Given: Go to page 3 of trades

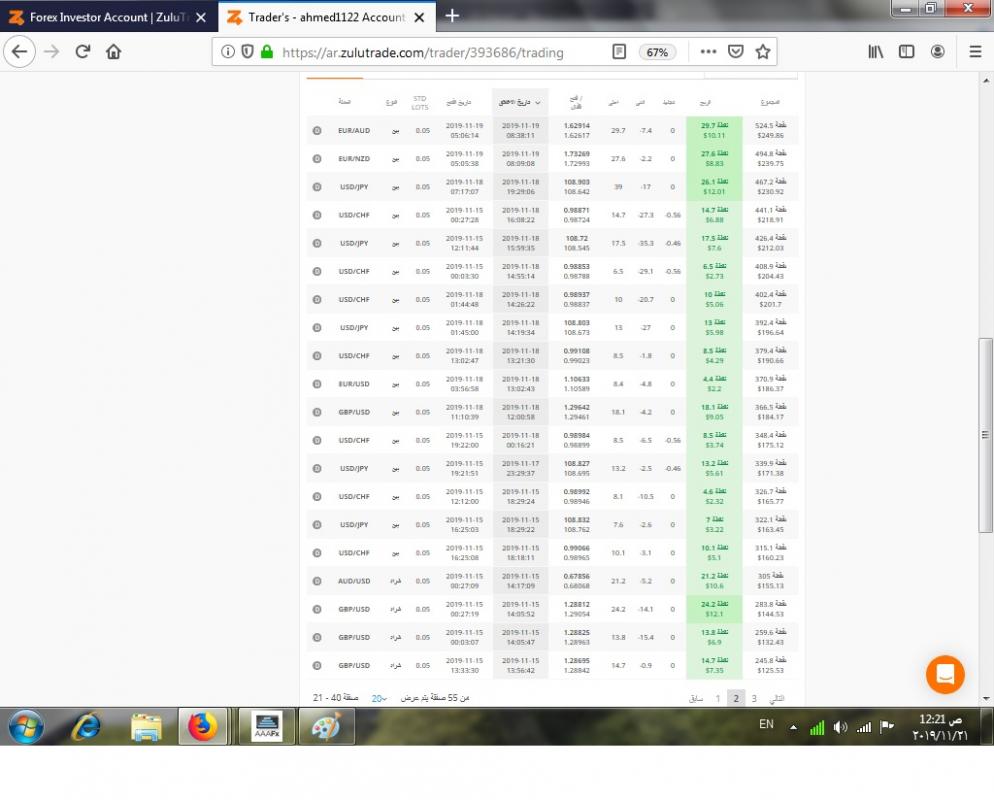Looking at the screenshot, I should (754, 699).
